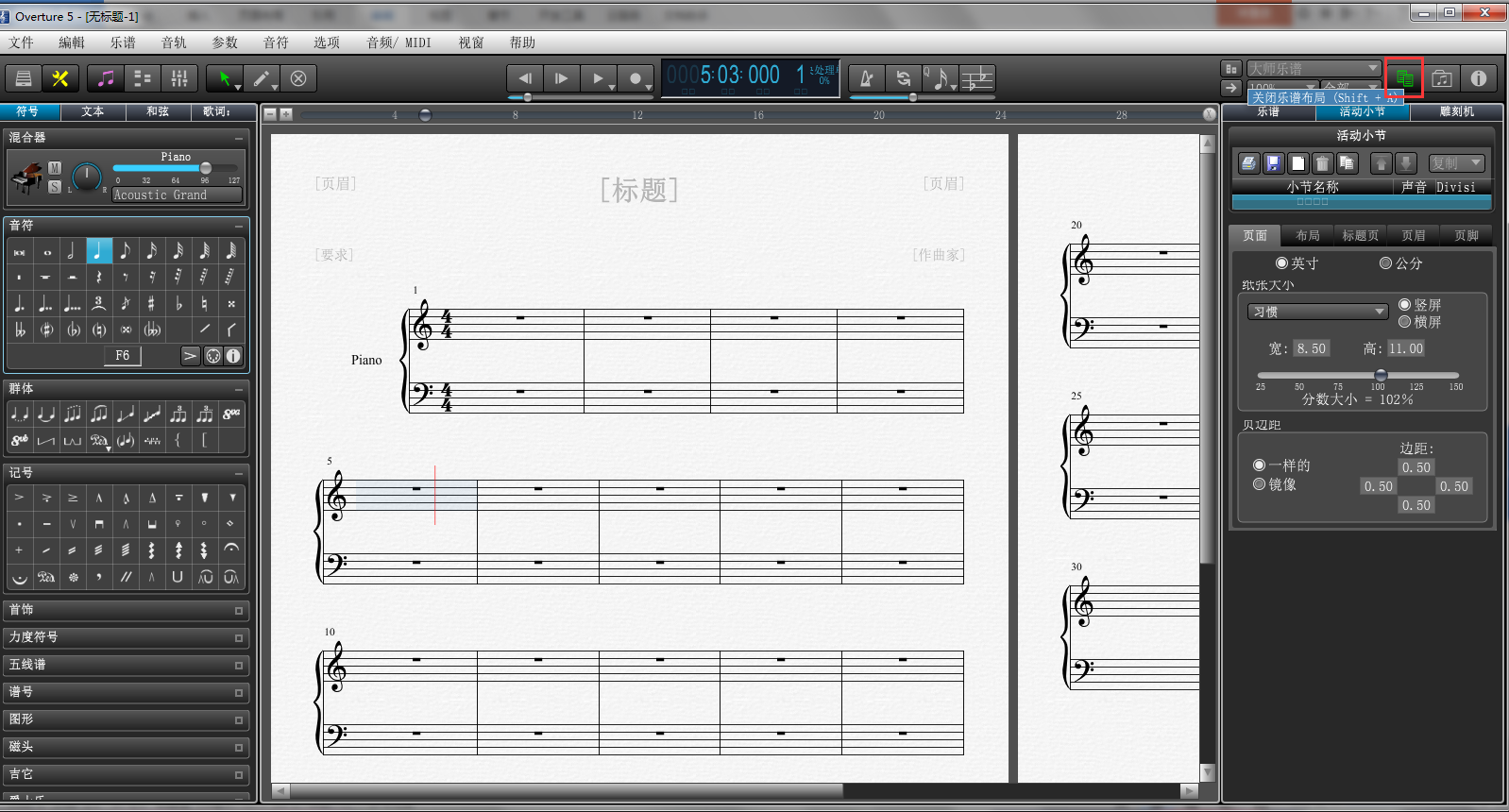Select the 一样的 margin option
Screen dimensions: 1509x812
click(1259, 465)
